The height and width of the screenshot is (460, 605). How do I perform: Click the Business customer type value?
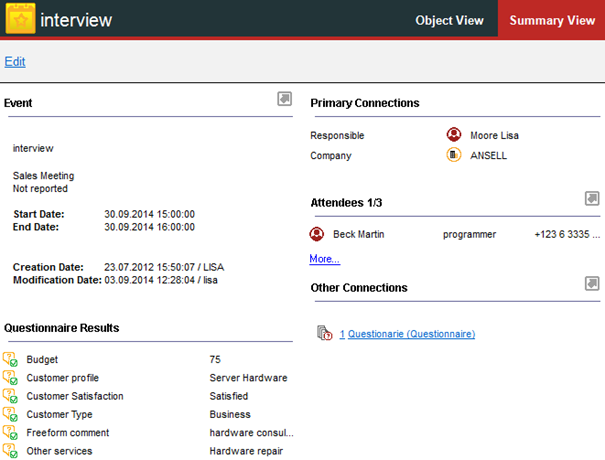pos(230,414)
